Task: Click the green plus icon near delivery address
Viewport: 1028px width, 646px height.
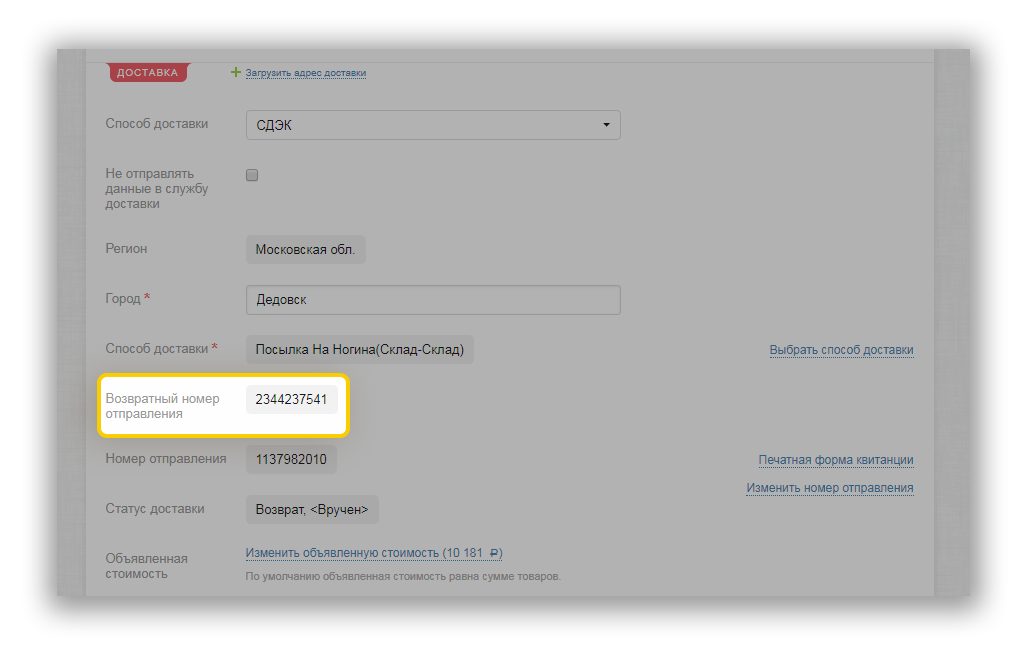Action: [x=236, y=72]
